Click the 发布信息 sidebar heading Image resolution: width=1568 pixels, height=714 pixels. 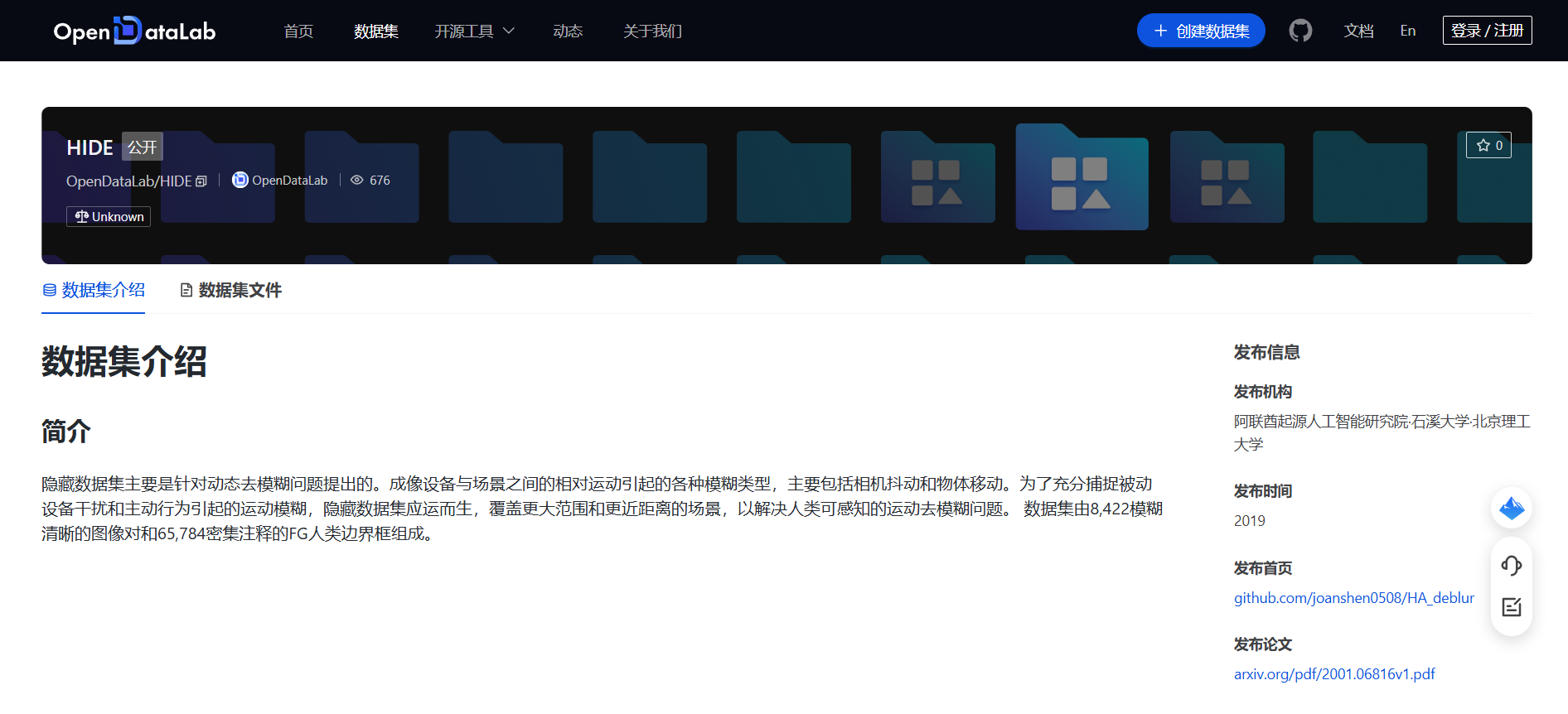(1266, 352)
